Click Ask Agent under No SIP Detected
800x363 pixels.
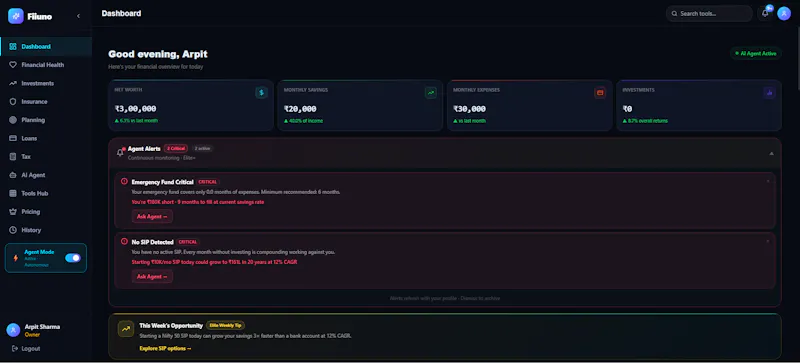tap(152, 277)
